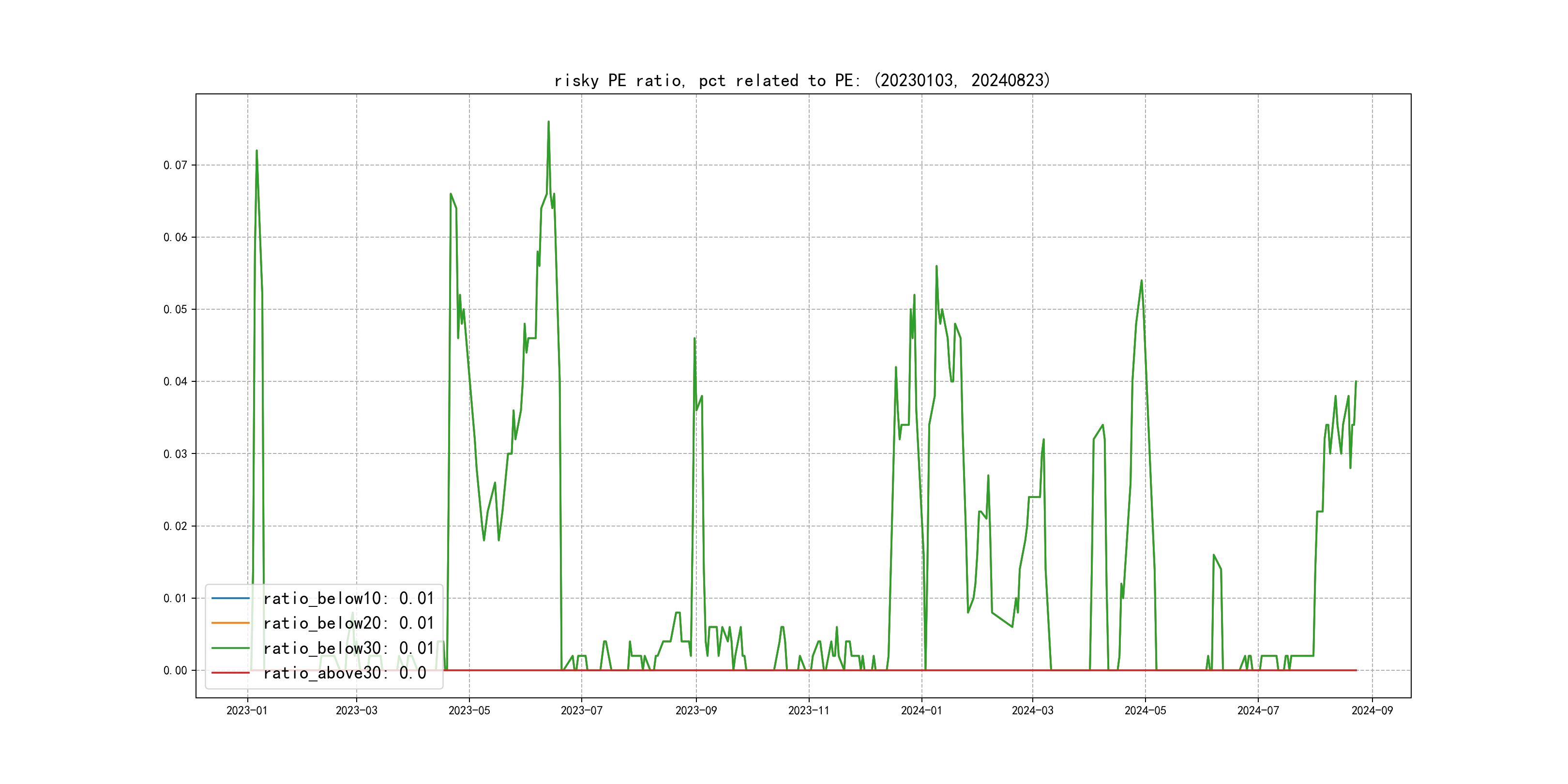Viewport: 1568px width, 784px height.
Task: Click the highest green peak near 2023-06
Action: pos(548,122)
